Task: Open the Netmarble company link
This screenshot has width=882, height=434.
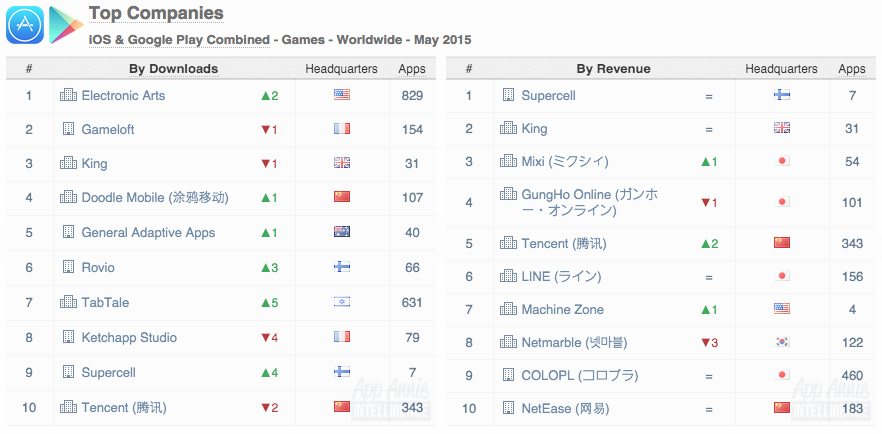Action: [574, 342]
